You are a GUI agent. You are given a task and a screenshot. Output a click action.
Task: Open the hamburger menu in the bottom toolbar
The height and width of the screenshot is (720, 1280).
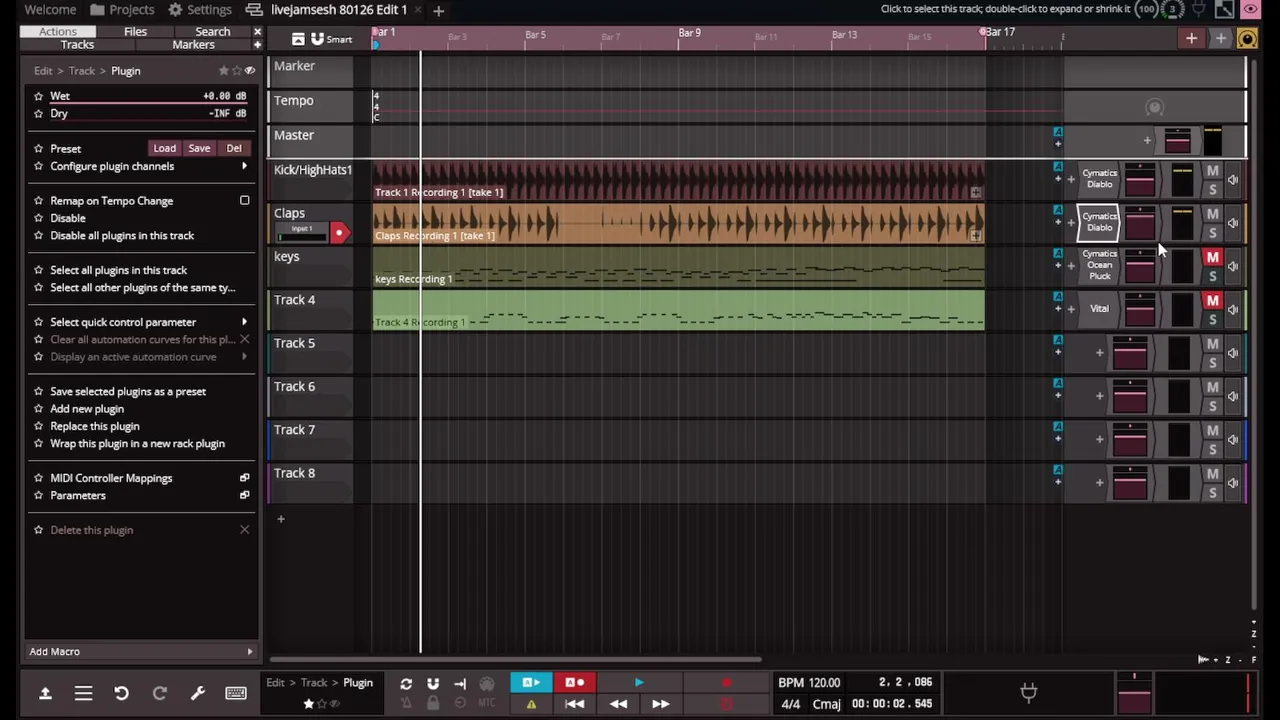pyautogui.click(x=83, y=693)
